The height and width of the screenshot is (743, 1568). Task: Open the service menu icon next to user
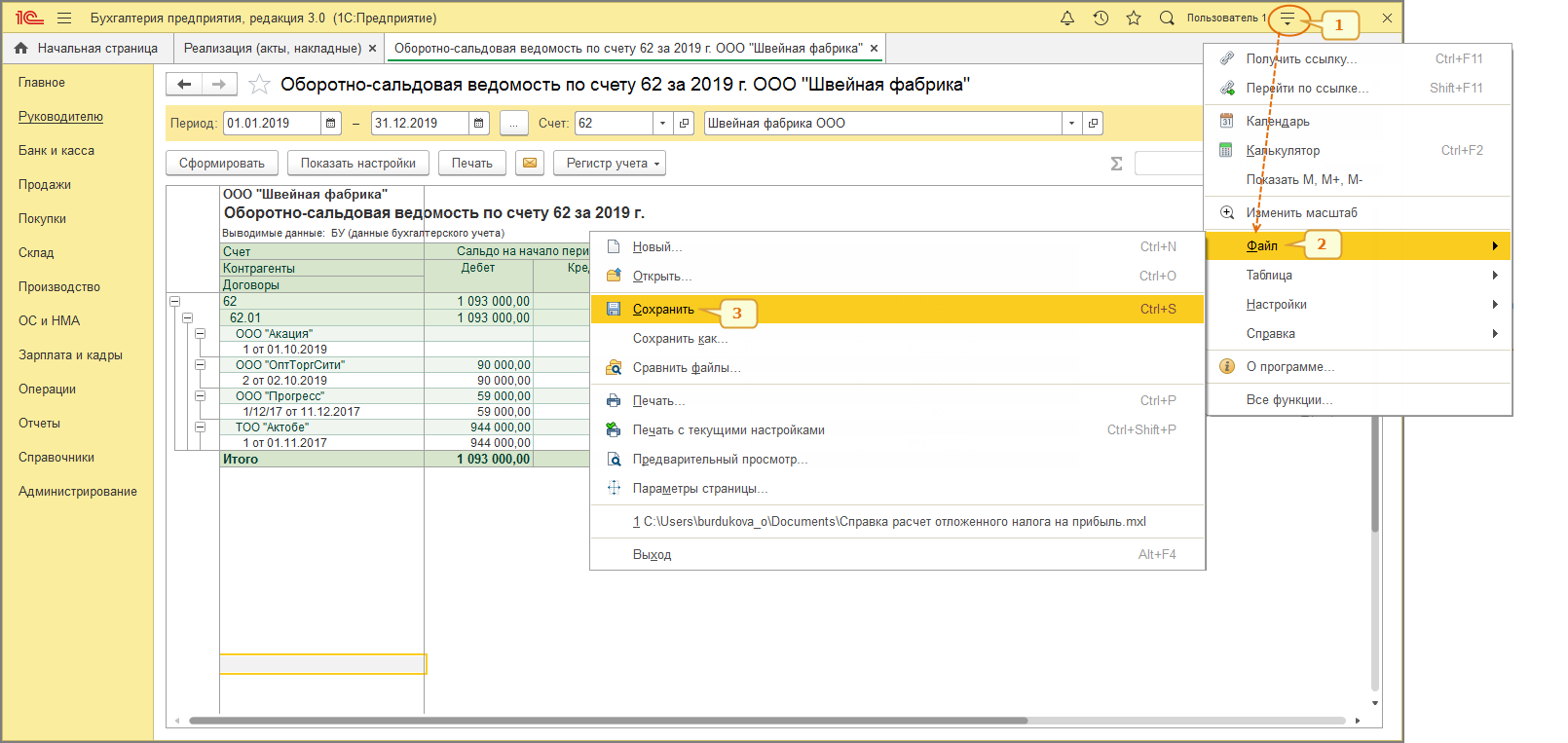pos(1288,18)
